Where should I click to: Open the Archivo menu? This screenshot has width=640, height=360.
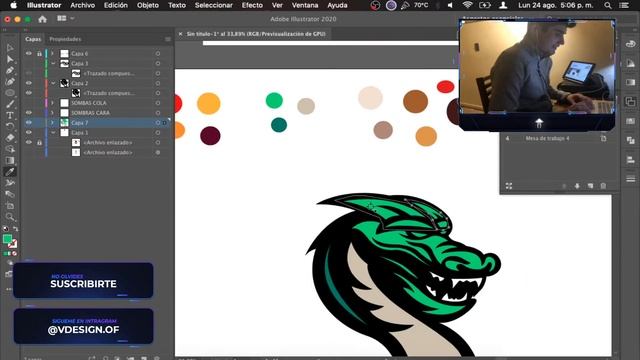[x=82, y=5]
